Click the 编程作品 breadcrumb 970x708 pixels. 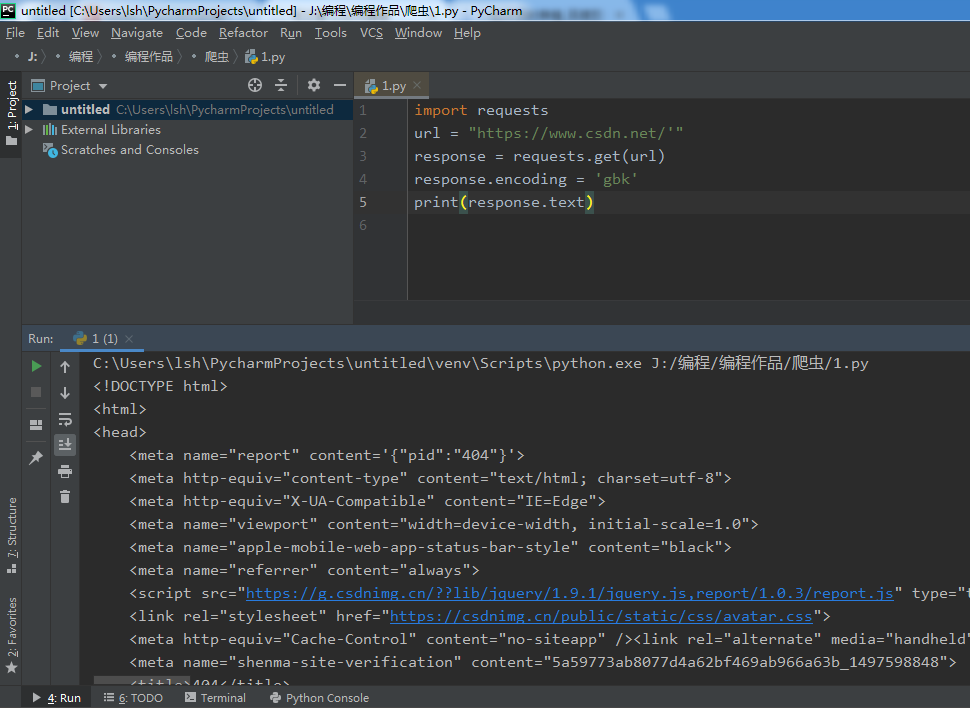pyautogui.click(x=148, y=57)
